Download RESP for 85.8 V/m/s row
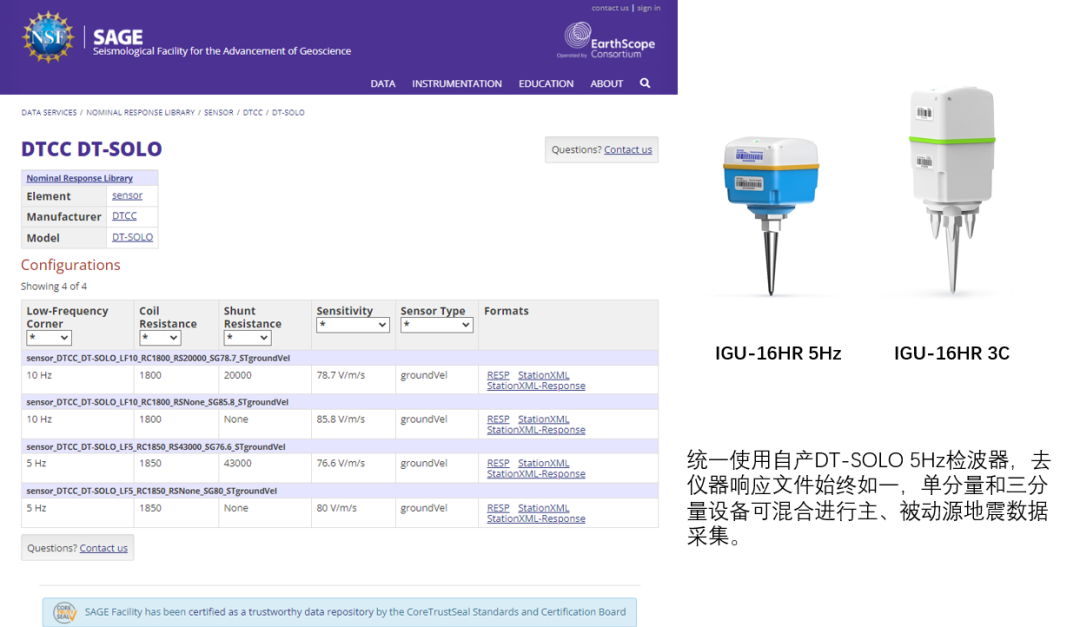Screen dimensions: 1080x627 [498, 419]
